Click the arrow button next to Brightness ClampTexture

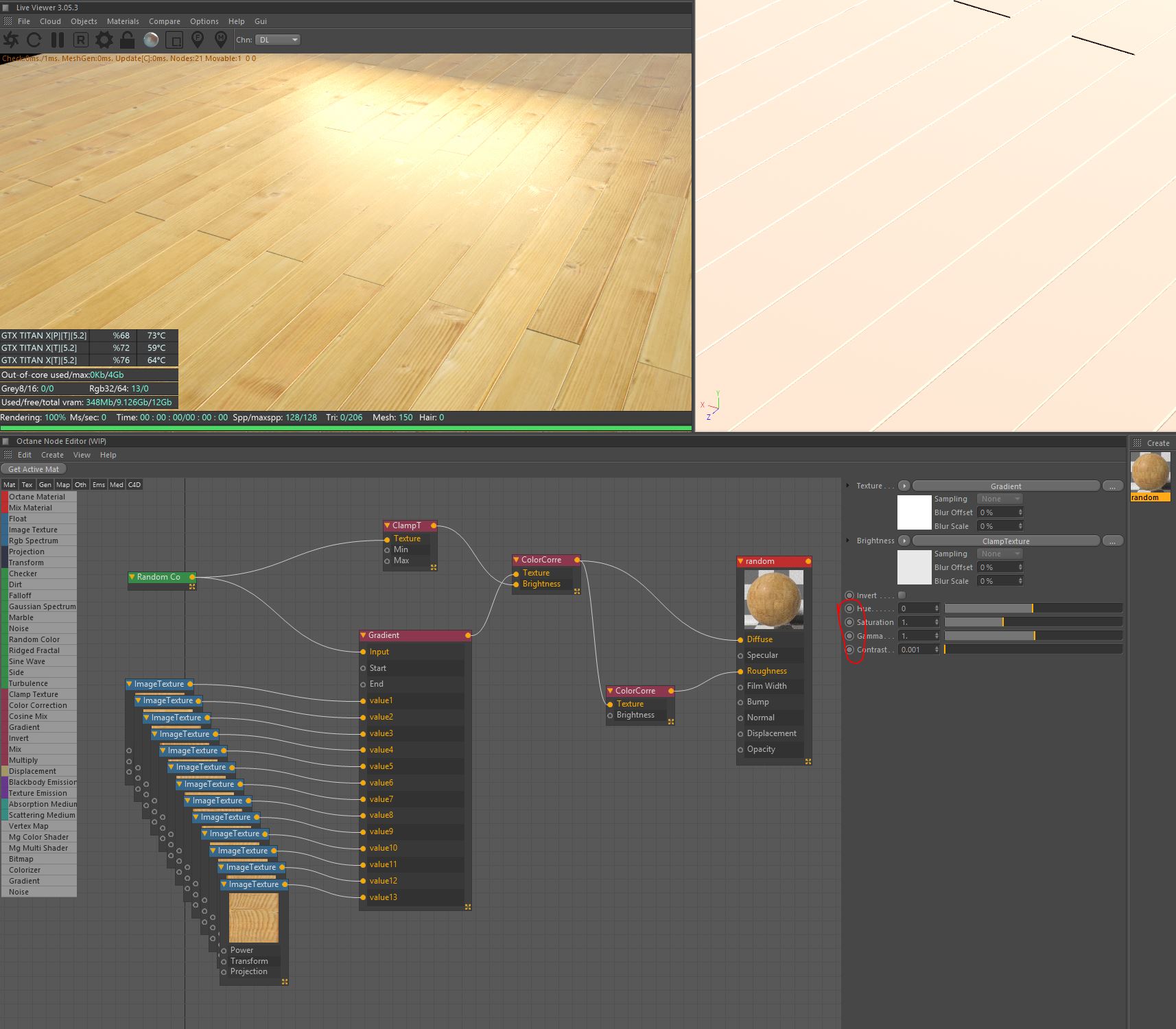[x=904, y=541]
